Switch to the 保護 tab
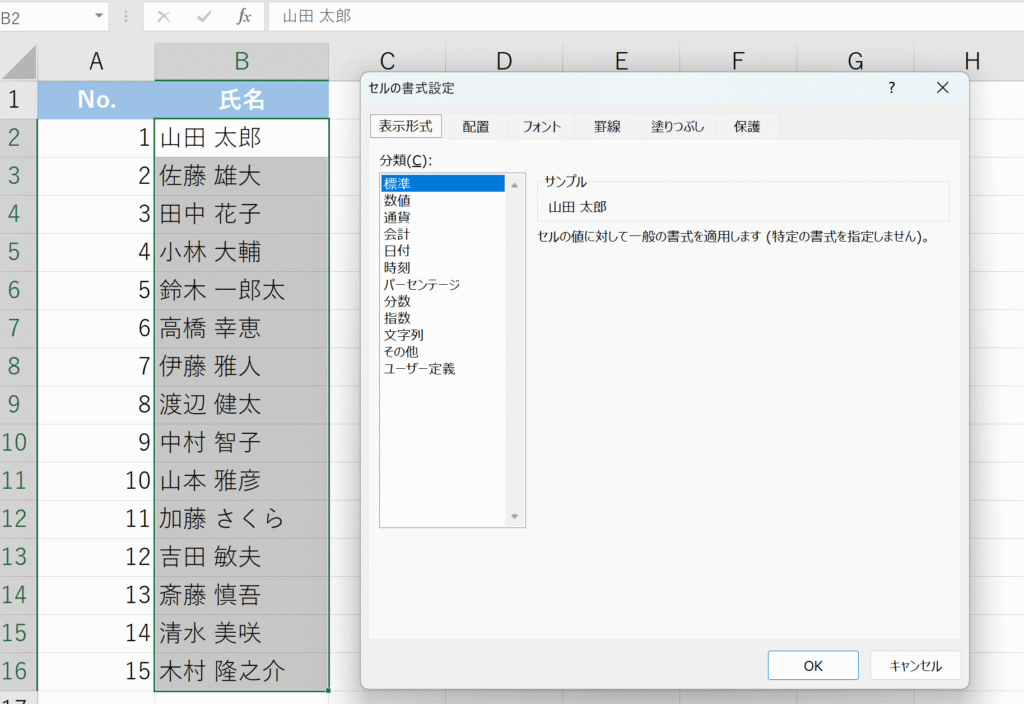 tap(747, 127)
